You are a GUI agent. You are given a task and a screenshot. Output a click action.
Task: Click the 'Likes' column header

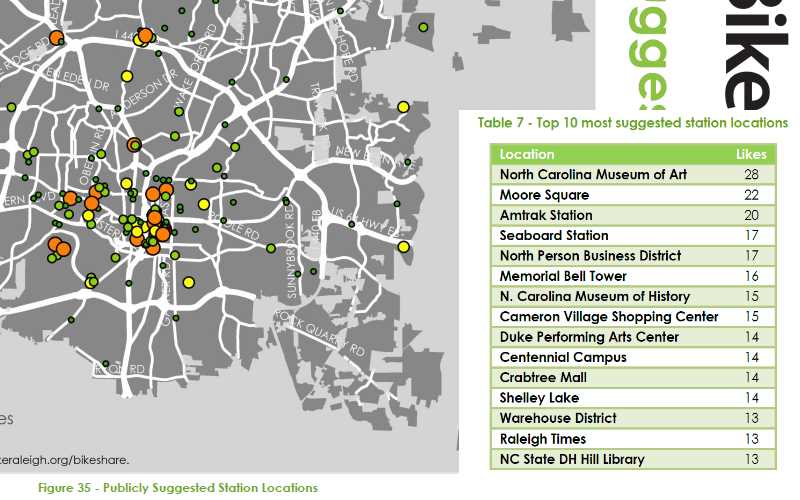point(751,154)
